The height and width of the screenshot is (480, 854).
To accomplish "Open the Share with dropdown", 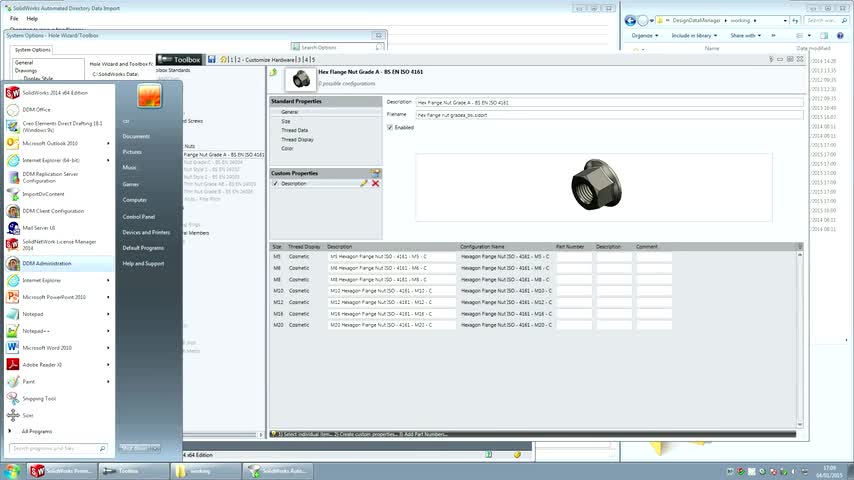I will click(x=746, y=35).
